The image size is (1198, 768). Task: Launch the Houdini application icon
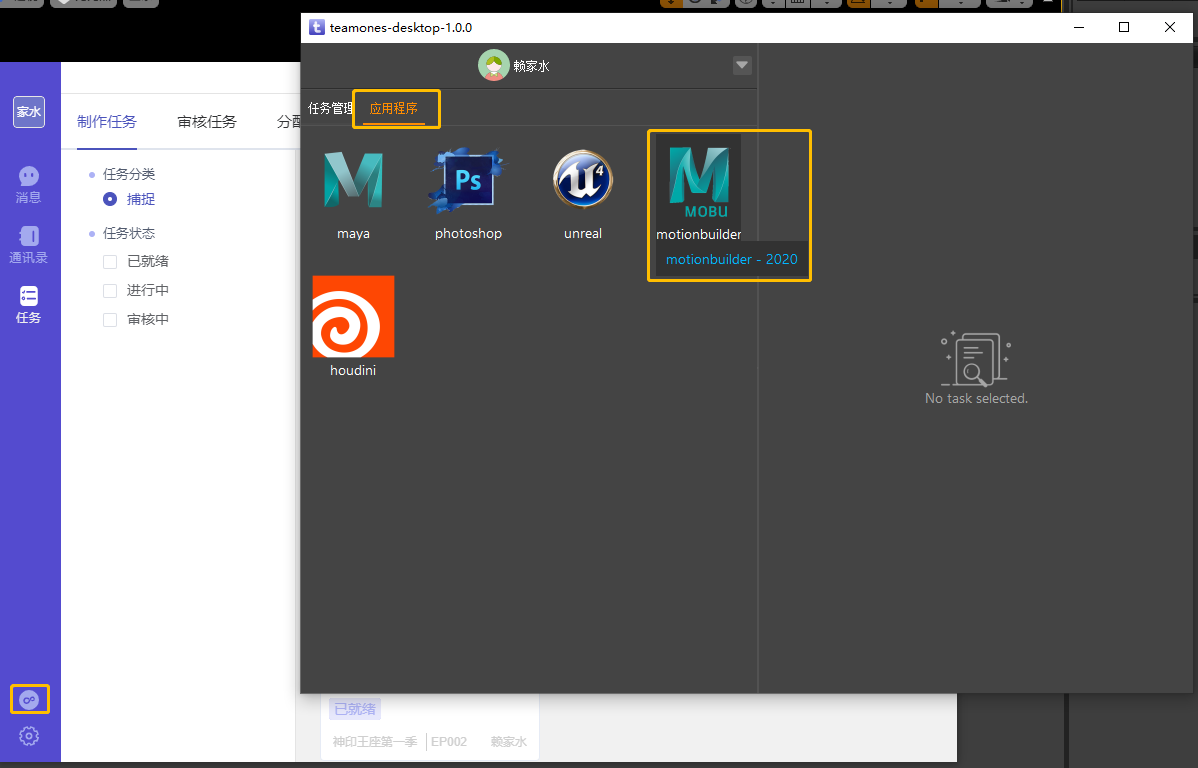353,316
